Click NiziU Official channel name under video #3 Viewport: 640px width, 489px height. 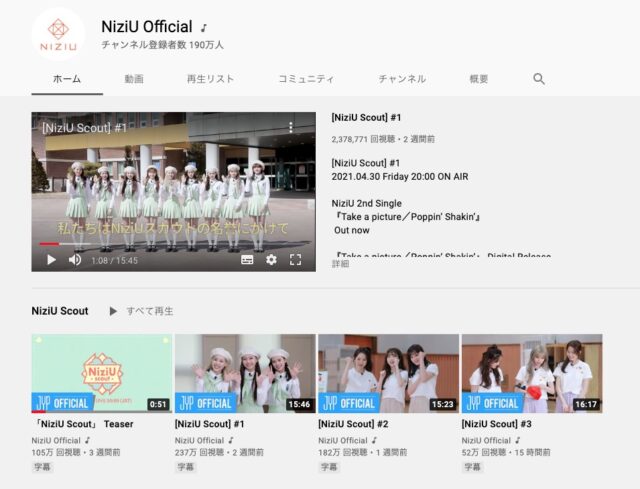pos(486,441)
